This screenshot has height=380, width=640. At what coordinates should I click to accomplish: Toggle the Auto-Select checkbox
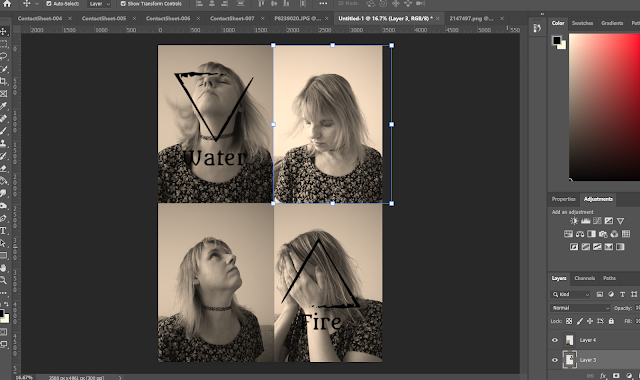coord(49,4)
